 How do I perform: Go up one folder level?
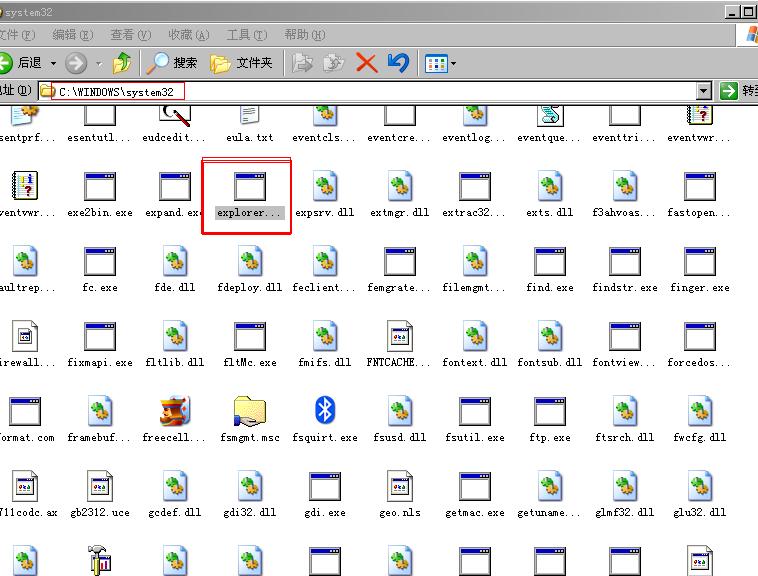coord(122,63)
